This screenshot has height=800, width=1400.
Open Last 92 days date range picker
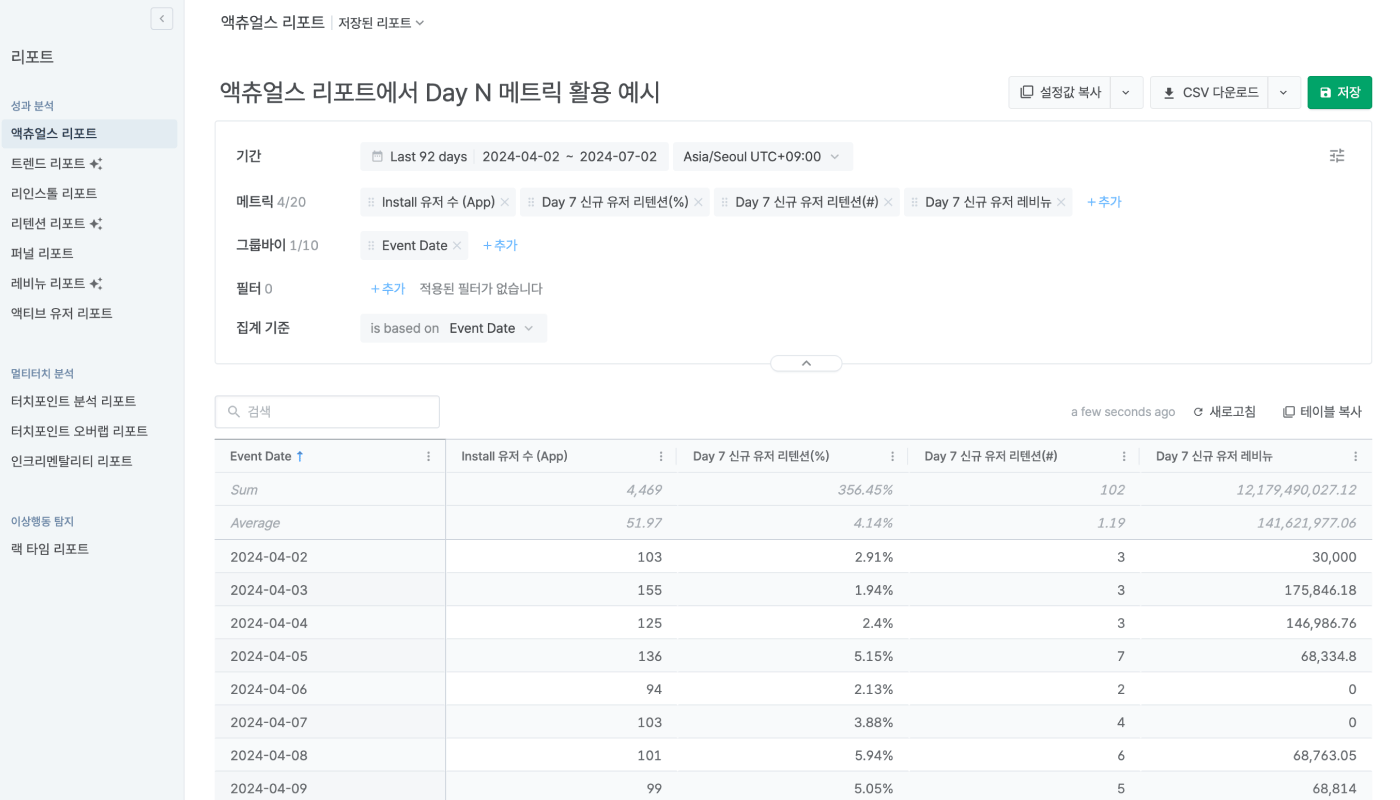514,157
